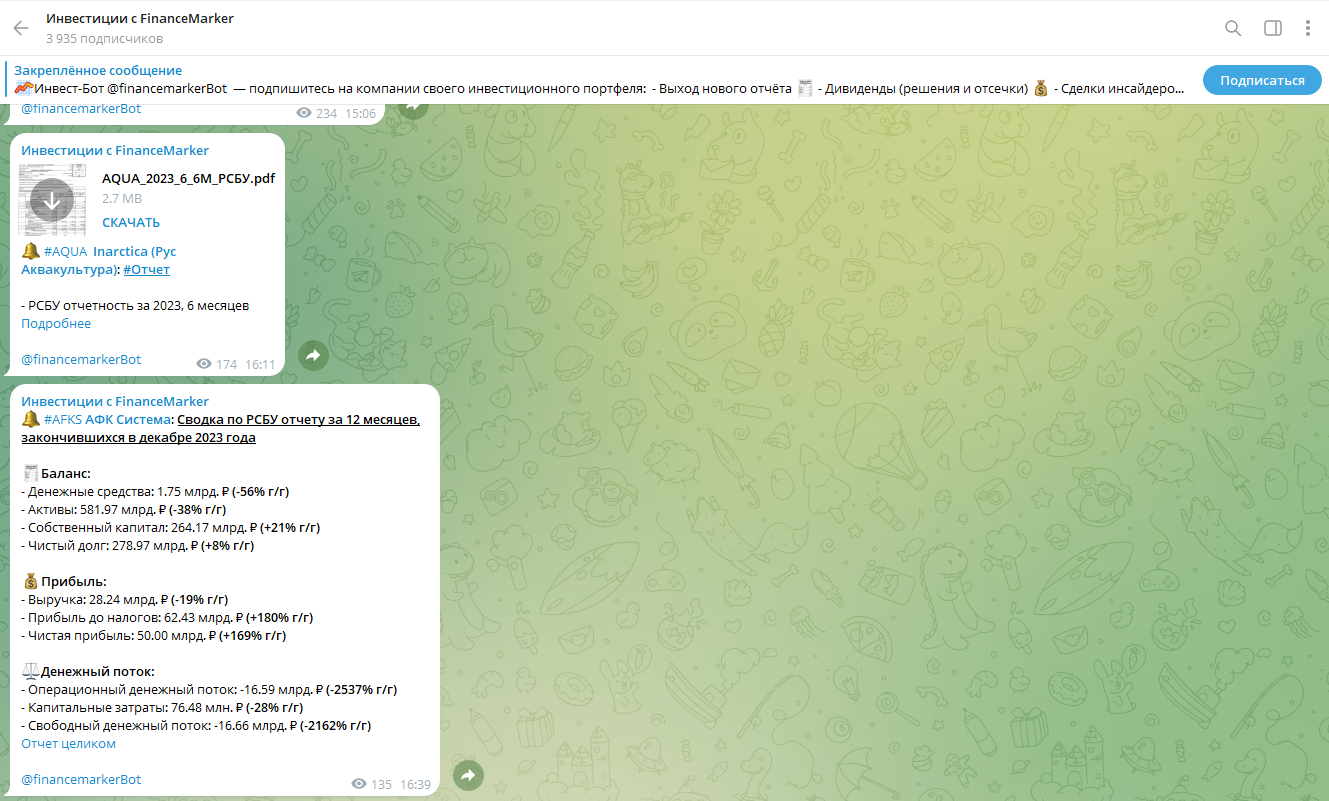
Task: Click @financemarkerBot in the AQUA message
Action: (x=81, y=360)
